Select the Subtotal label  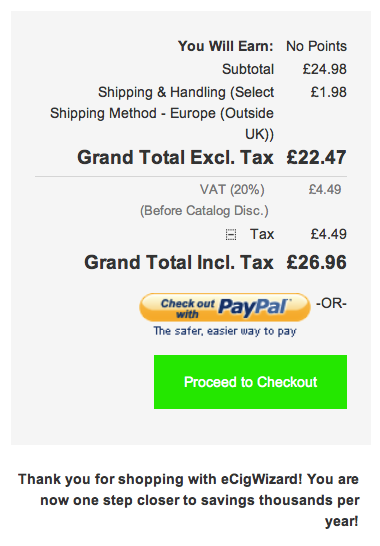click(248, 69)
